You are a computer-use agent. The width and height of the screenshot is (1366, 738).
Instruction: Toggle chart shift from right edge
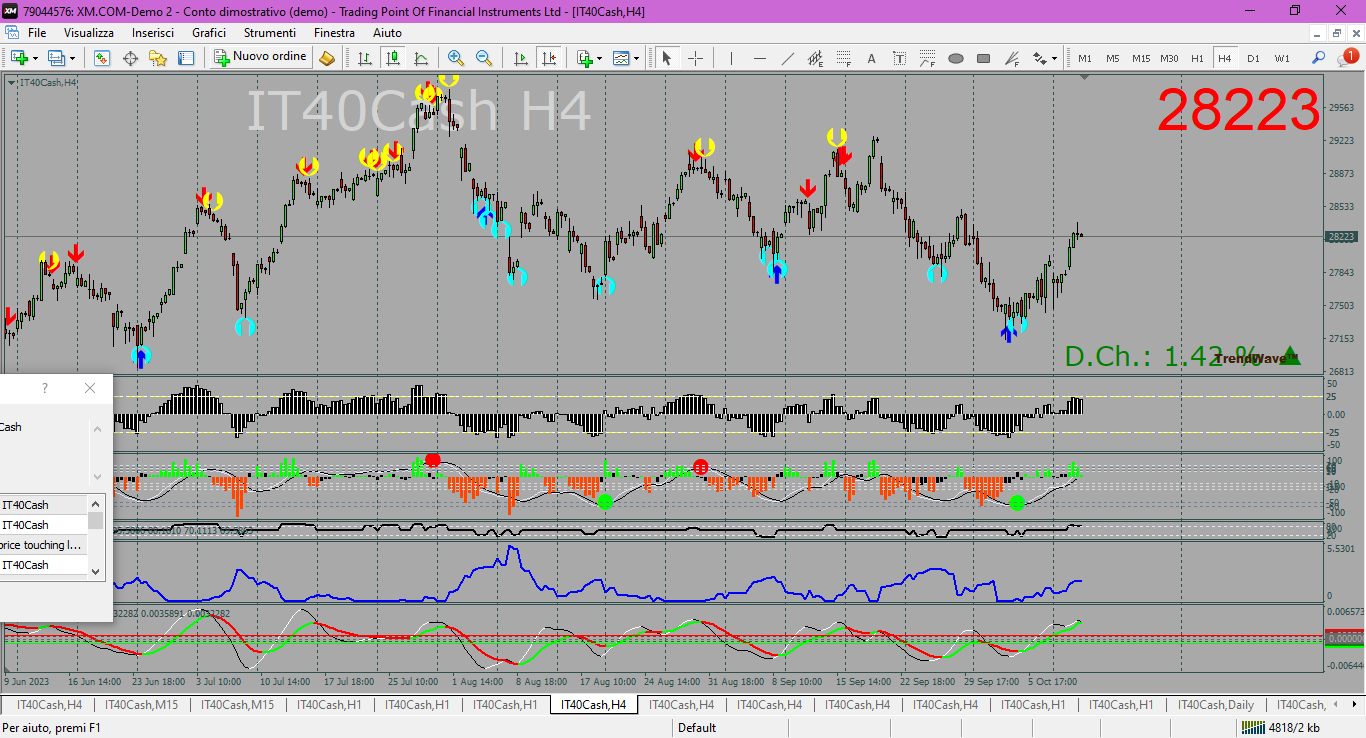click(x=548, y=58)
